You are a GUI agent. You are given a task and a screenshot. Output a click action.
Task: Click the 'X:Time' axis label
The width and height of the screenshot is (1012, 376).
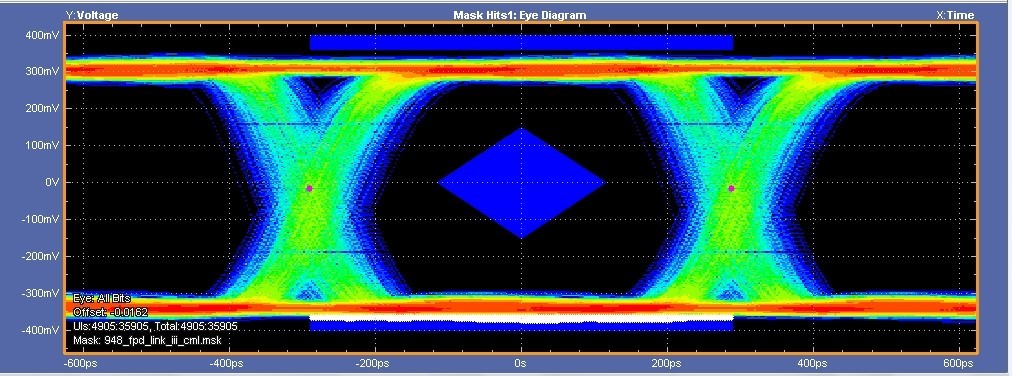955,15
